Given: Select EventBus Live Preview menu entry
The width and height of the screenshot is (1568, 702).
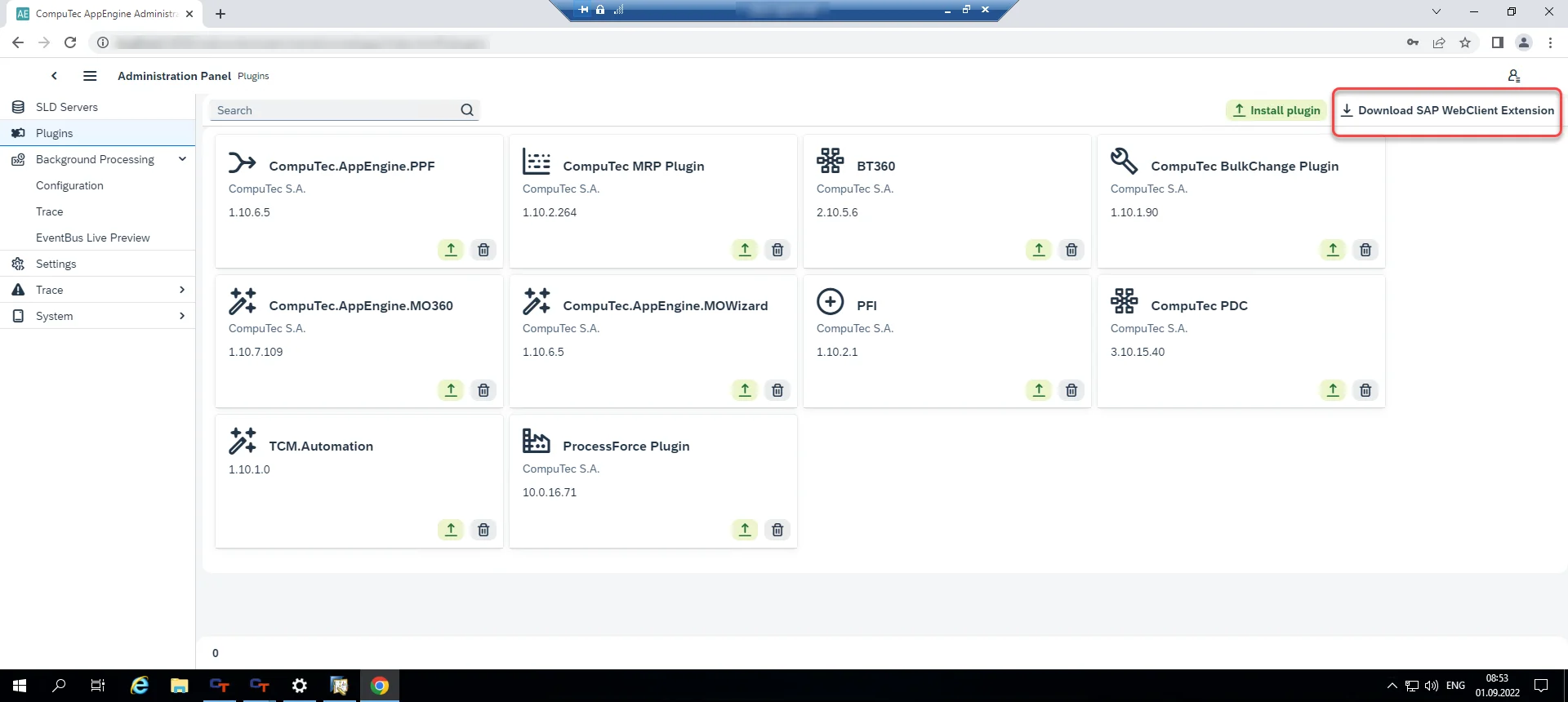Looking at the screenshot, I should (93, 238).
